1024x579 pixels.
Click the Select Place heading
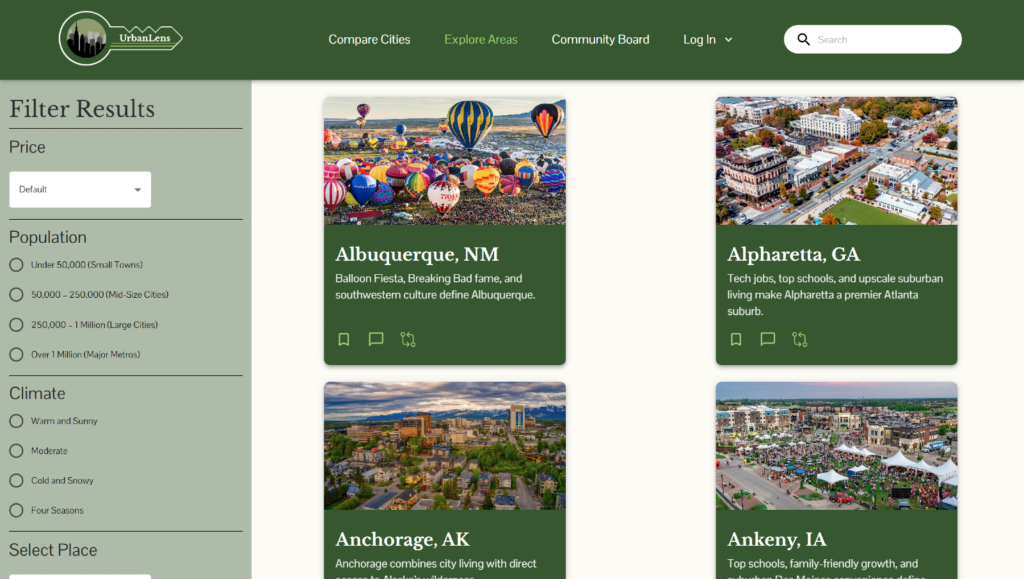click(53, 550)
